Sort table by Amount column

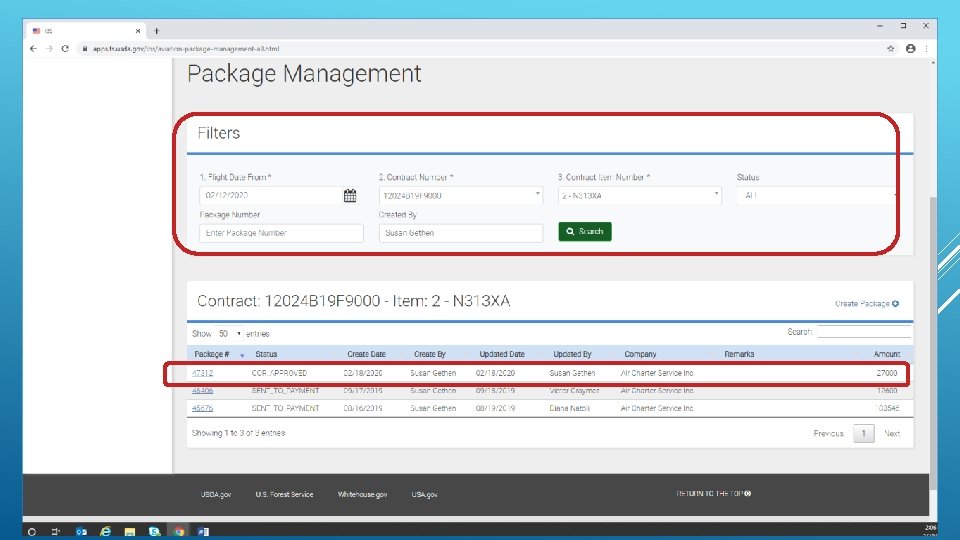point(887,354)
